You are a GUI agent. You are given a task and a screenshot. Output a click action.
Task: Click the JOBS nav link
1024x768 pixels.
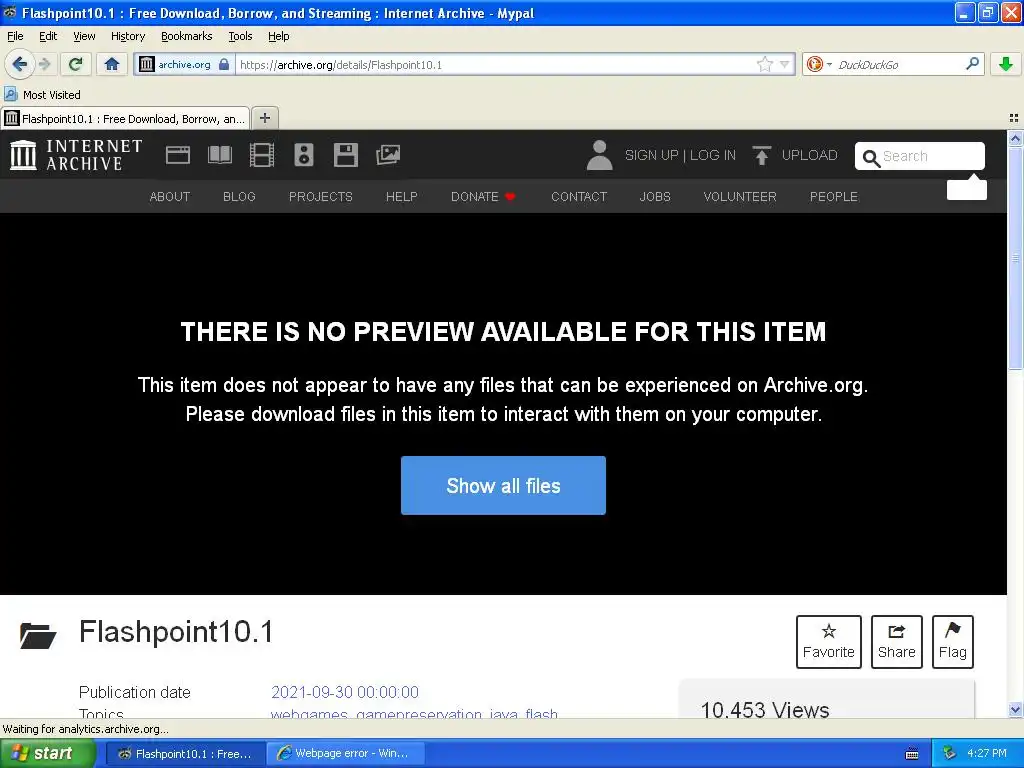(655, 197)
